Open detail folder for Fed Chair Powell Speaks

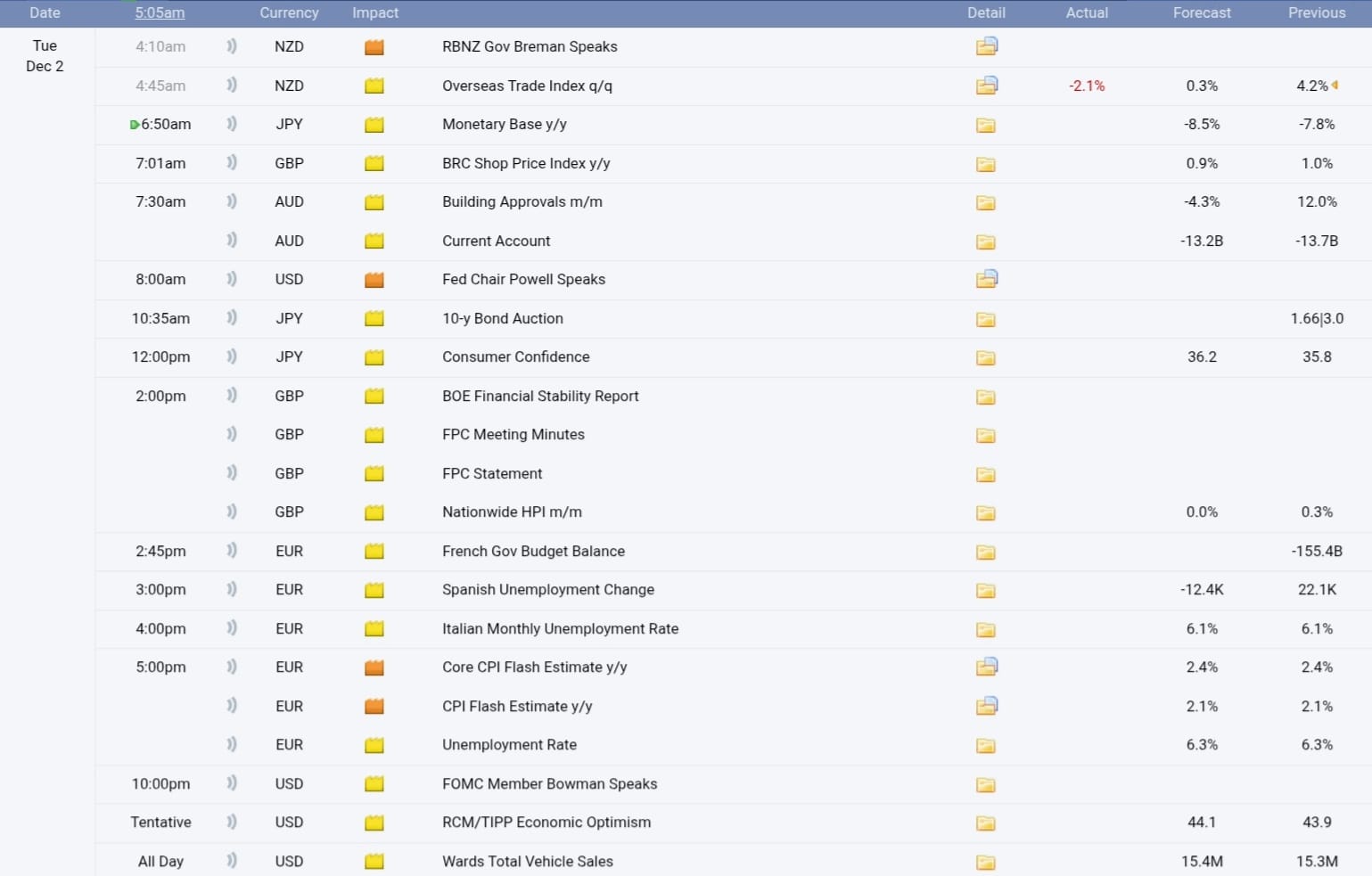click(x=986, y=279)
